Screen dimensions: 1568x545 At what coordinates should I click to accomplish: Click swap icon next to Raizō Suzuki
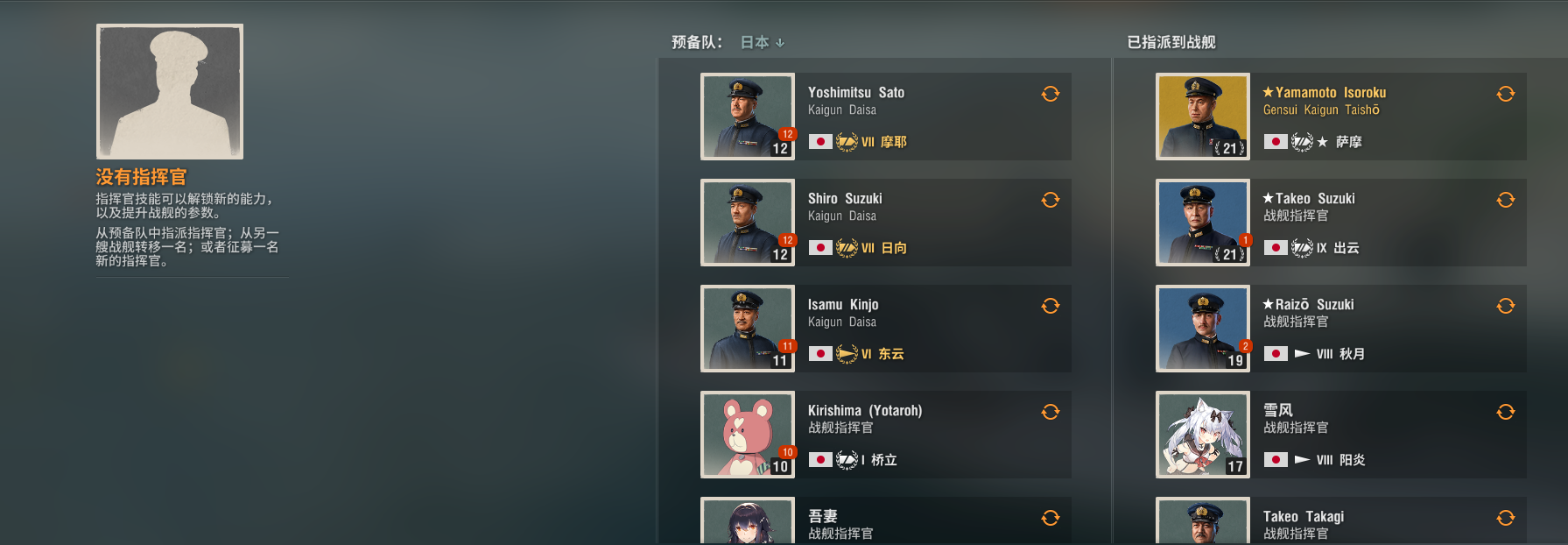click(1506, 306)
